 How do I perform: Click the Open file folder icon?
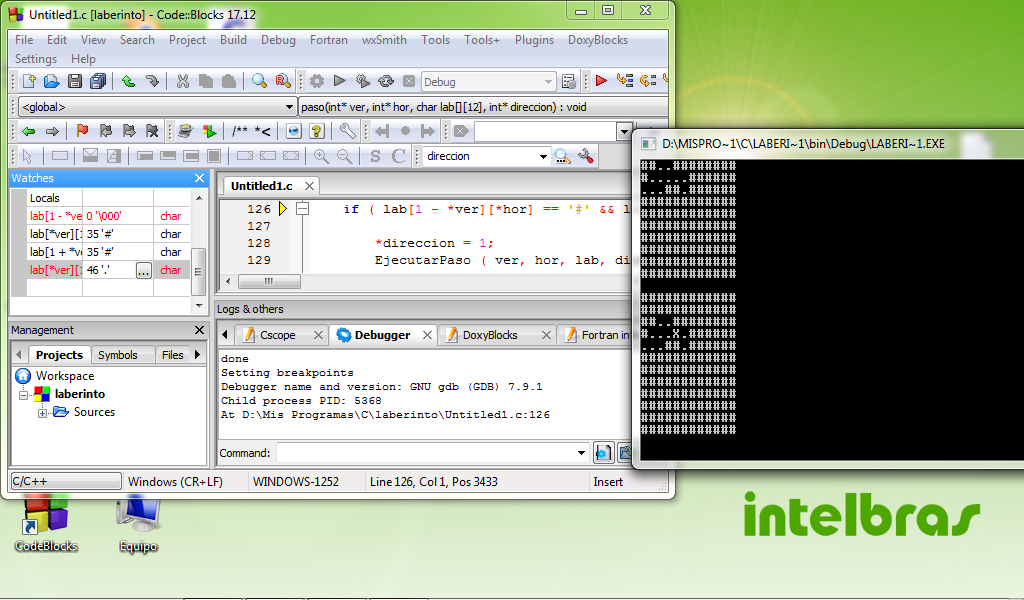52,81
